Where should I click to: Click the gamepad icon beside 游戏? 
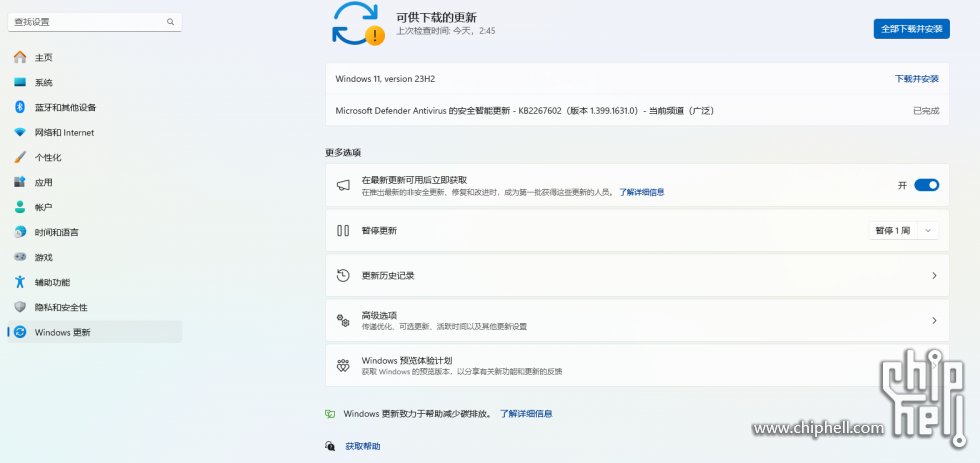pyautogui.click(x=20, y=257)
